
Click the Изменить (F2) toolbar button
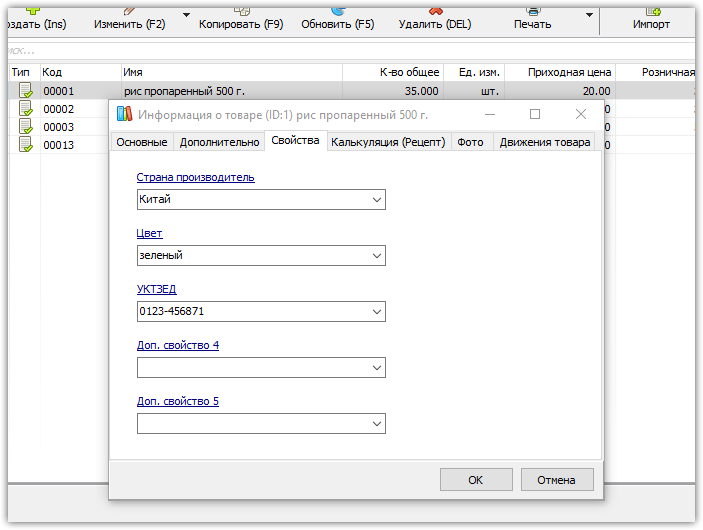point(130,19)
